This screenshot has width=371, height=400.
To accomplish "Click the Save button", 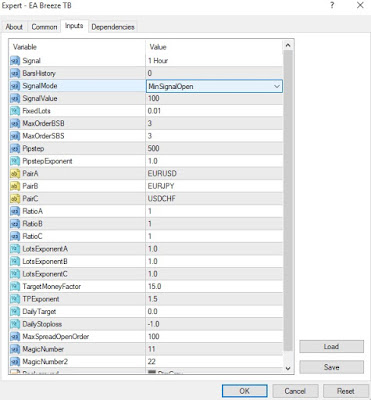I will (331, 367).
